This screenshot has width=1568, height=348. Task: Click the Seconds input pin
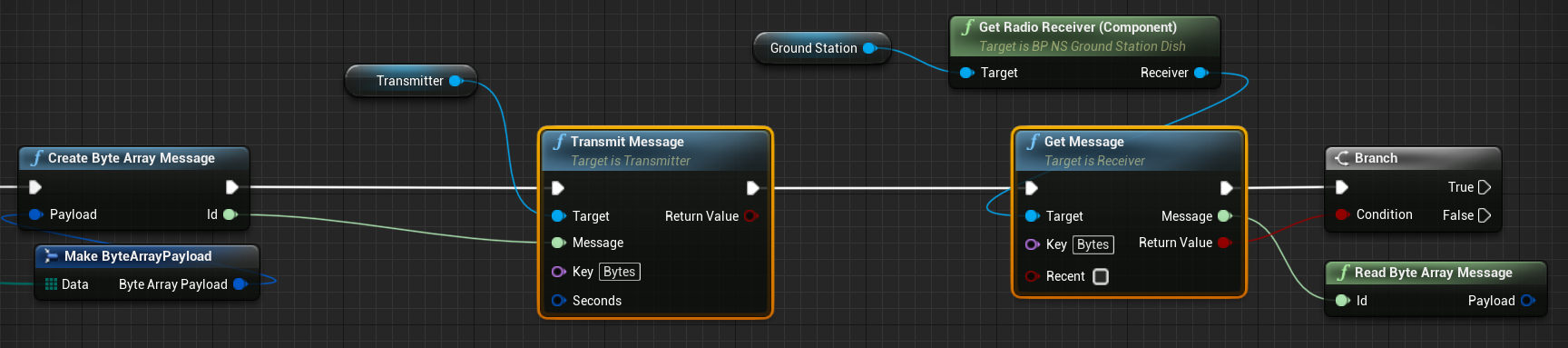(x=559, y=301)
